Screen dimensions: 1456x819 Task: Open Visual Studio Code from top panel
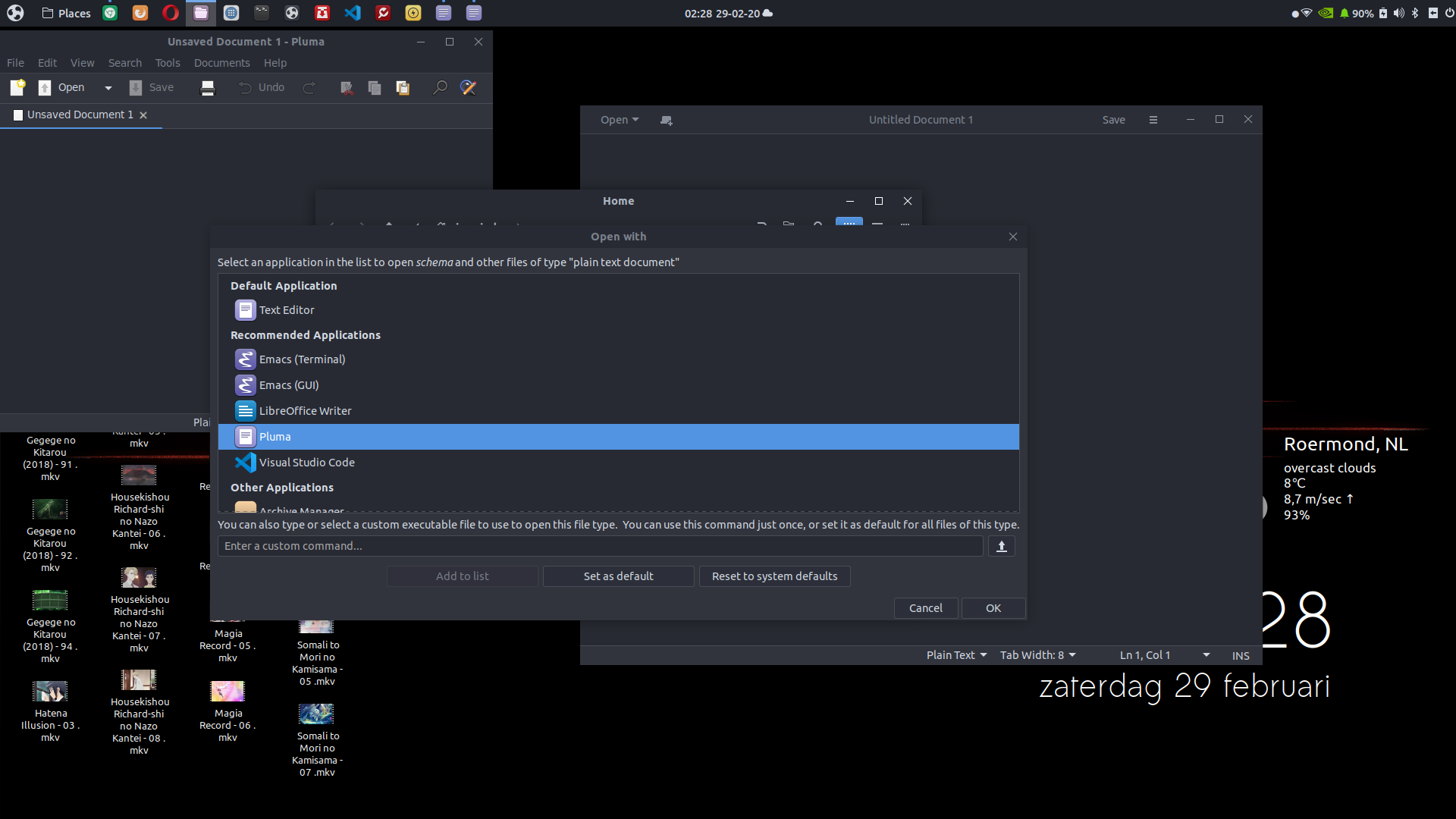[x=353, y=13]
